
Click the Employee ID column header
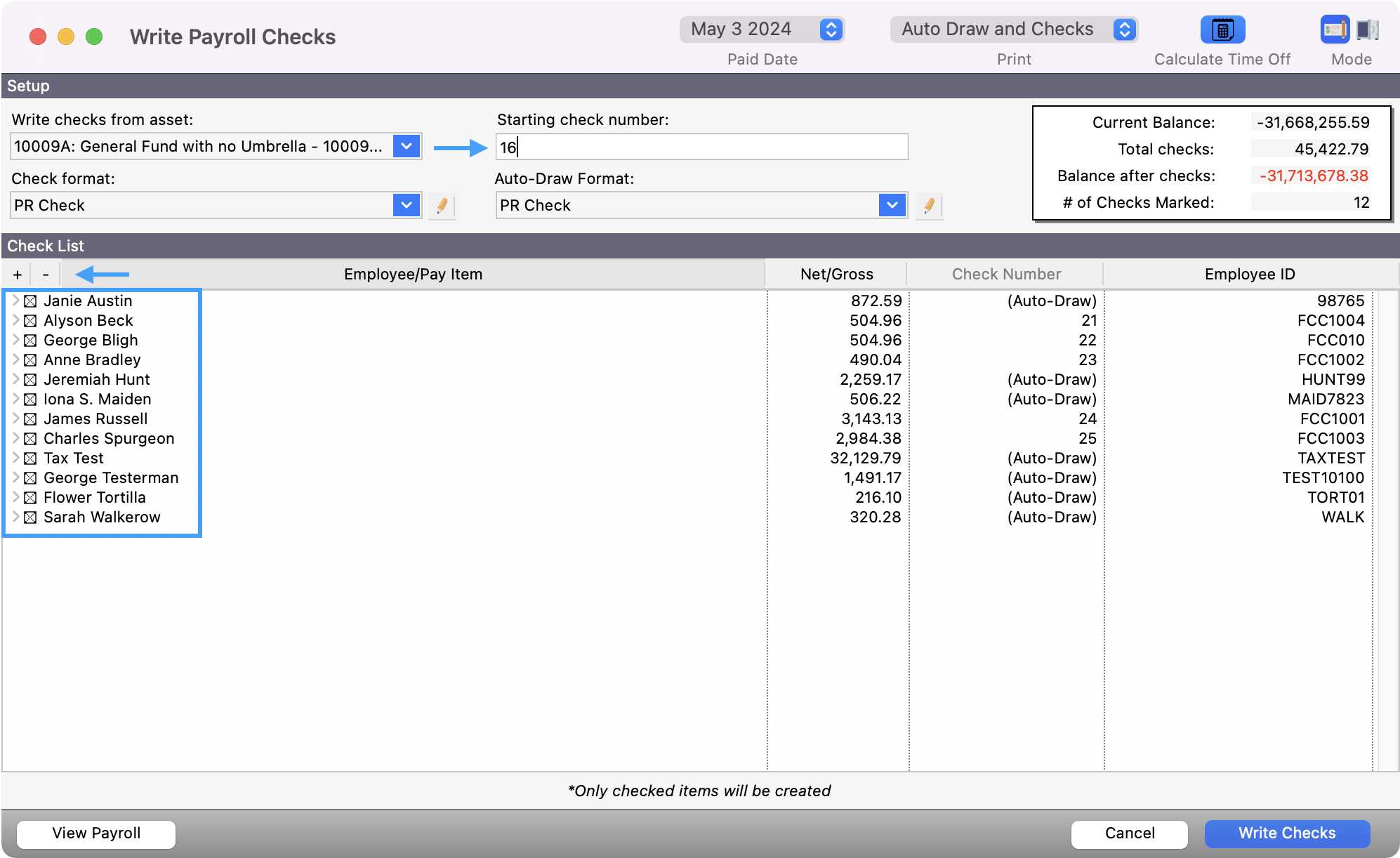pos(1249,275)
